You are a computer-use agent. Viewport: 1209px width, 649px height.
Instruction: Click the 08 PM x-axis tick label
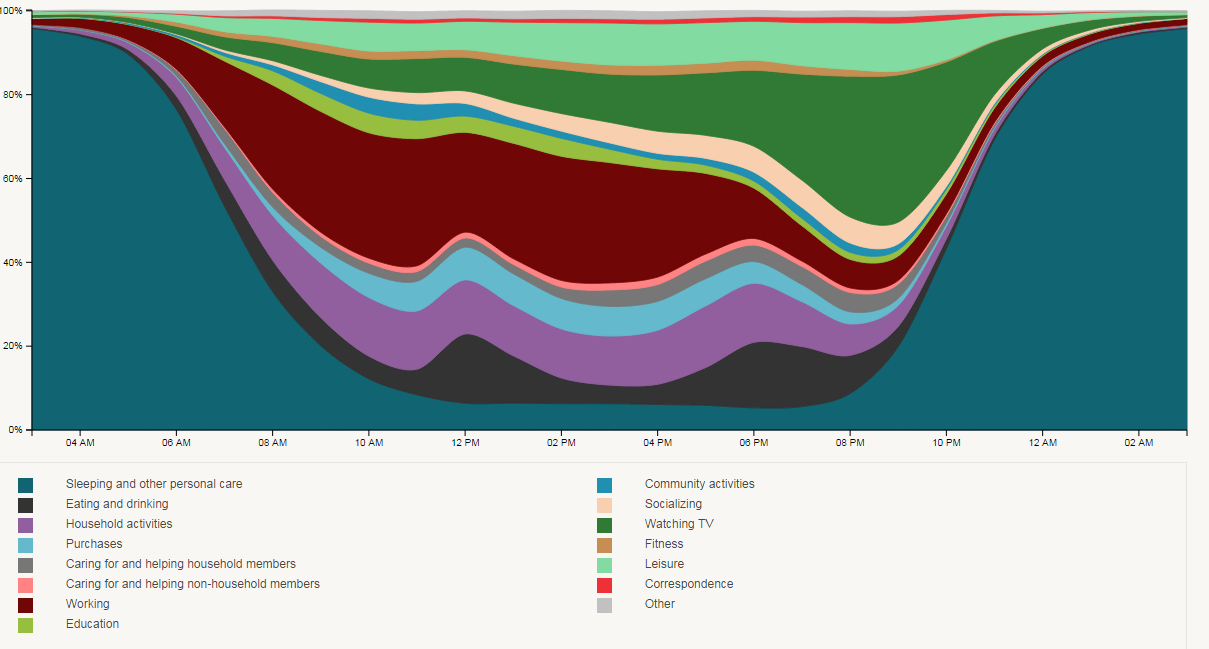(850, 442)
